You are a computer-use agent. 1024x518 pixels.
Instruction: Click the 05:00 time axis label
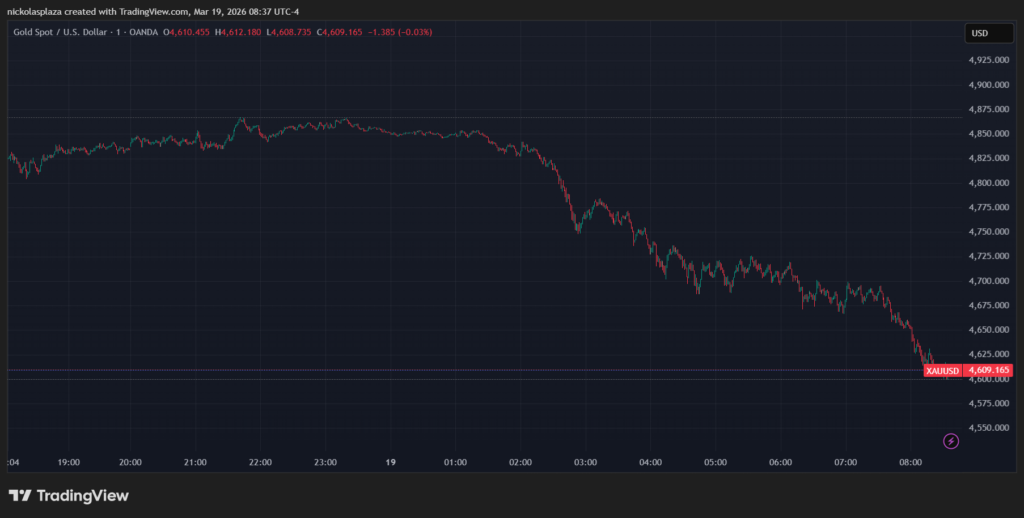pyautogui.click(x=715, y=463)
